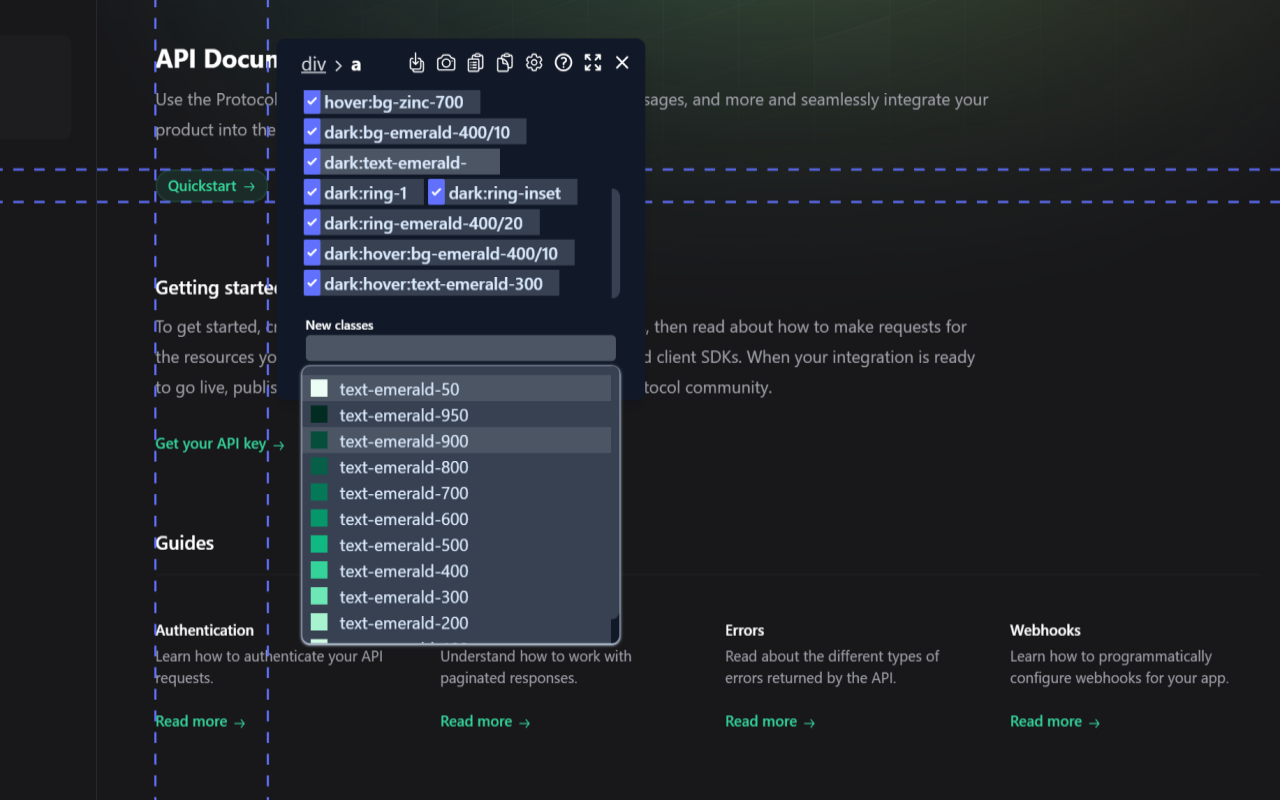The height and width of the screenshot is (800, 1280).
Task: Untick the dark:ring-1 class
Action: [312, 193]
